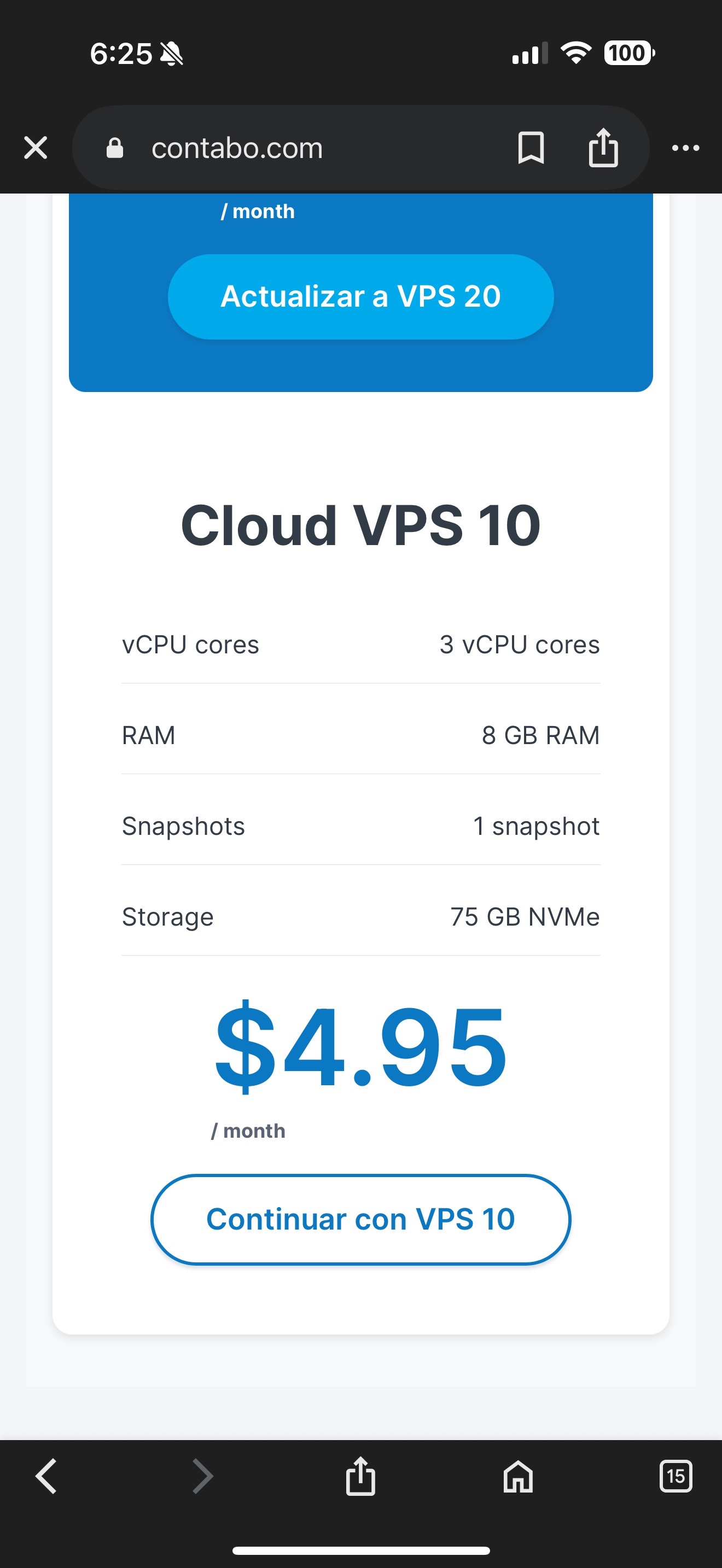Close the in-app browser with X
Image resolution: width=722 pixels, height=1568 pixels.
point(36,148)
